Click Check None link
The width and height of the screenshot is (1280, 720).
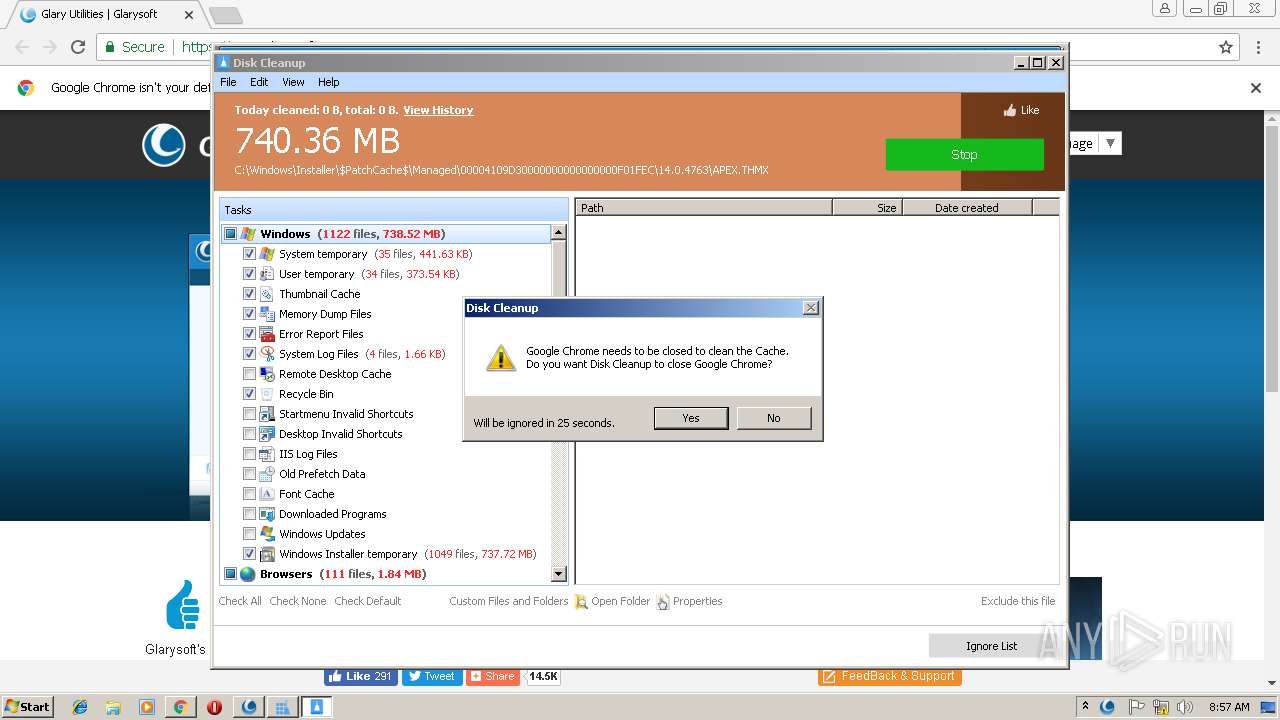(x=298, y=601)
